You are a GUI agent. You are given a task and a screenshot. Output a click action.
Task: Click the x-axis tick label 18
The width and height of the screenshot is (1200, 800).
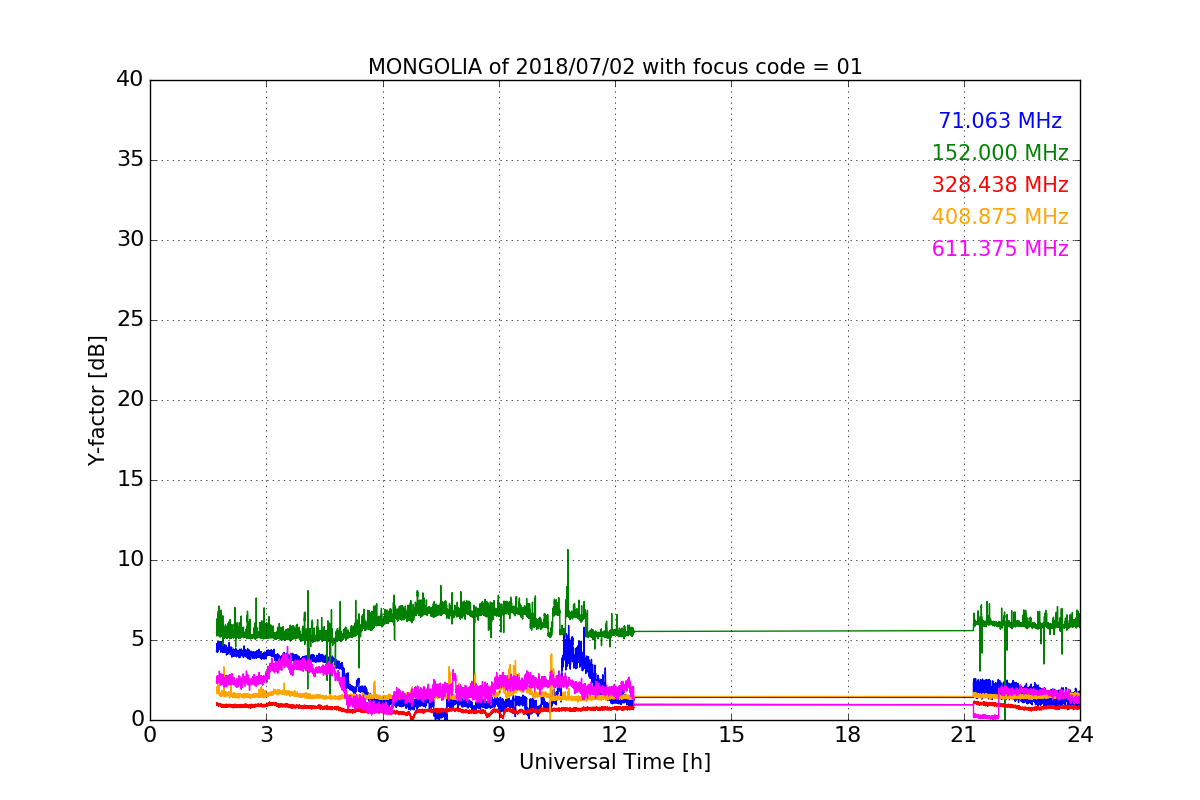coord(848,735)
